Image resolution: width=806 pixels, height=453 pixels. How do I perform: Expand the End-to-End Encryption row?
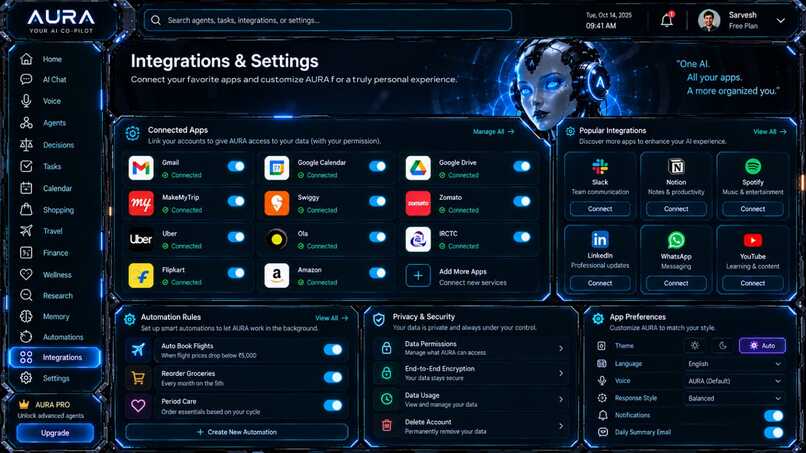pos(470,373)
